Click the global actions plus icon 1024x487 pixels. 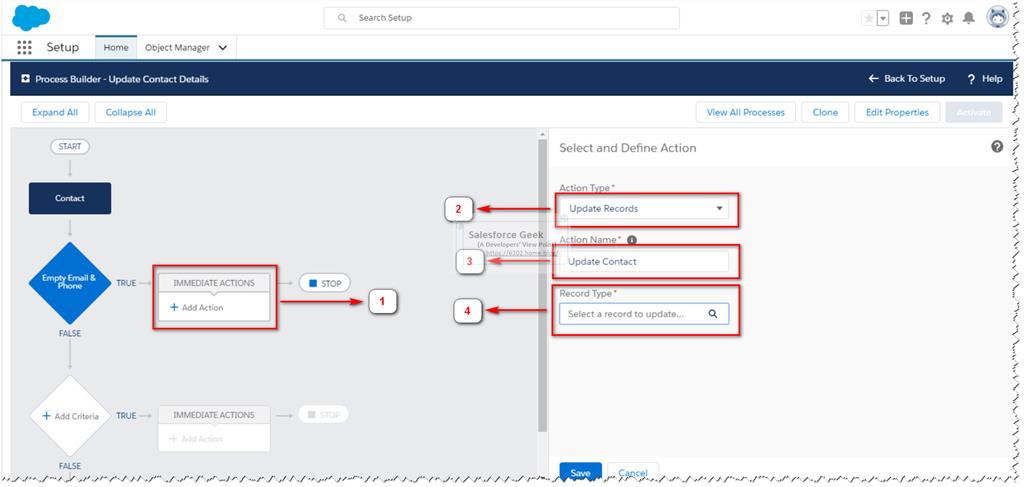[x=906, y=18]
